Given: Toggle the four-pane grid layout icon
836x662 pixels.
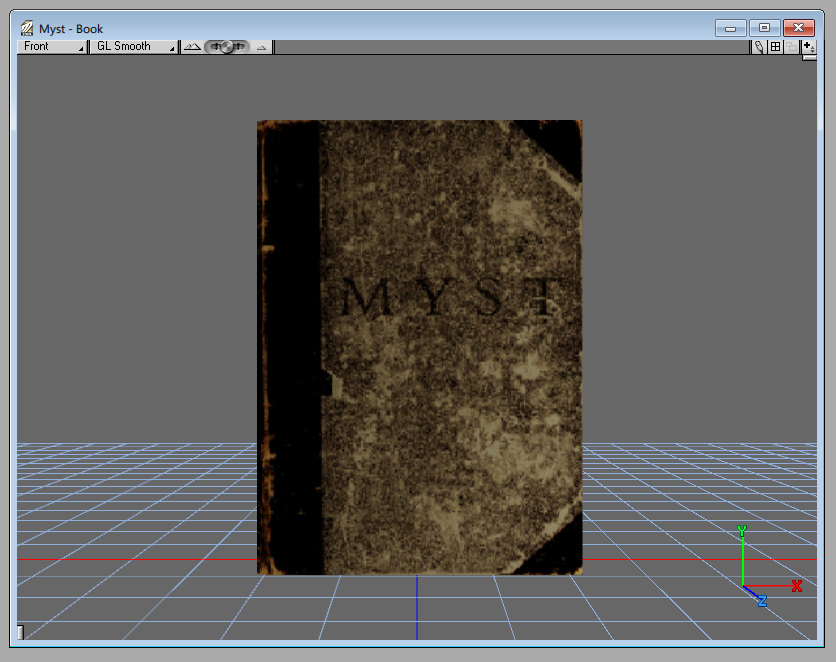Looking at the screenshot, I should 775,47.
